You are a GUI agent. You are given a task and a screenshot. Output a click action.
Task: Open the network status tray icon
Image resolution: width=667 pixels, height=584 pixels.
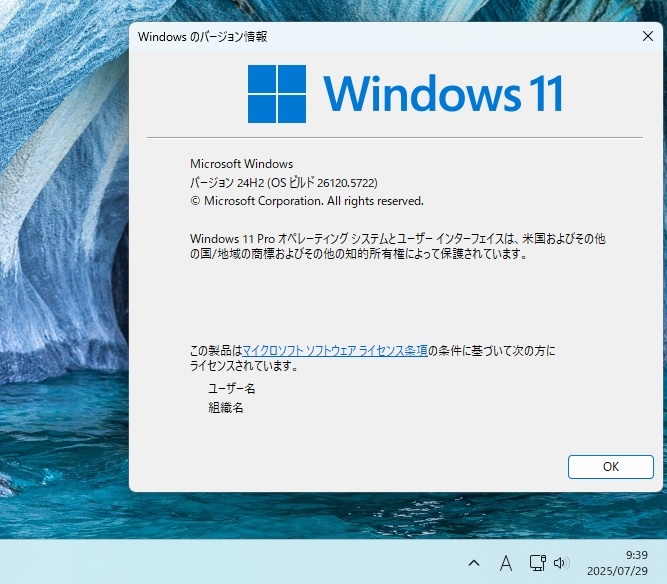click(538, 563)
